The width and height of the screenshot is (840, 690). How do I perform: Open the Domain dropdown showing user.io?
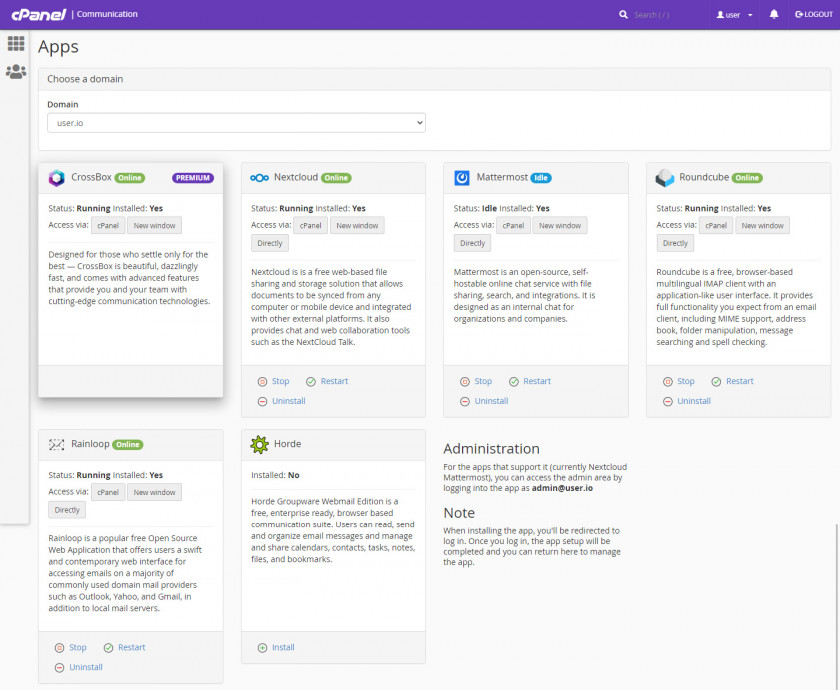(x=236, y=123)
